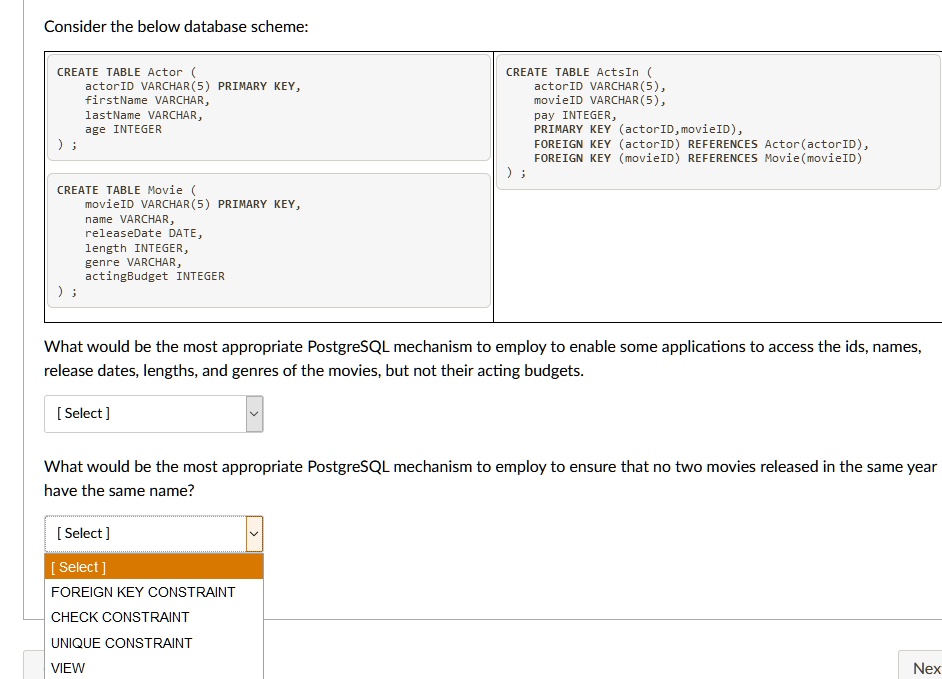Click the second question's Select dropdown field
The image size is (942, 679).
pyautogui.click(x=145, y=533)
